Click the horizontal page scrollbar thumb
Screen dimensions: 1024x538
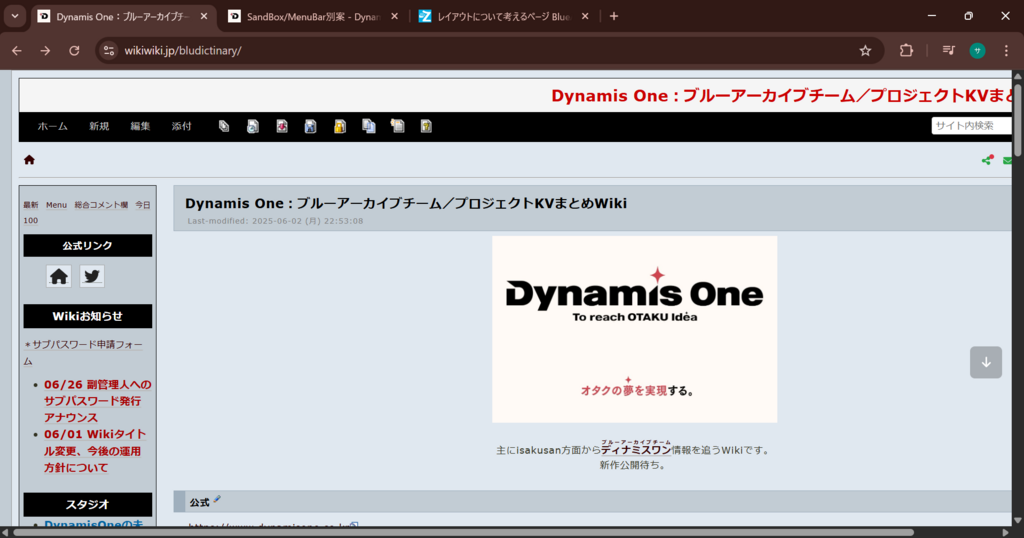click(x=462, y=533)
